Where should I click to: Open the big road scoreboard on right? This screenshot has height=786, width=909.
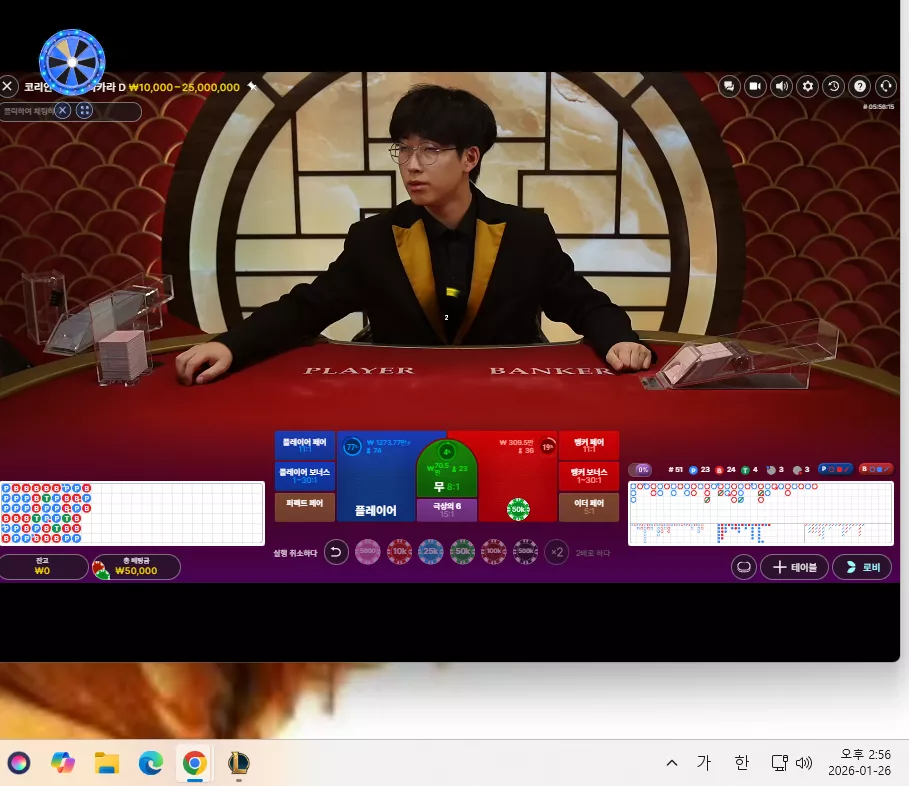pyautogui.click(x=761, y=514)
